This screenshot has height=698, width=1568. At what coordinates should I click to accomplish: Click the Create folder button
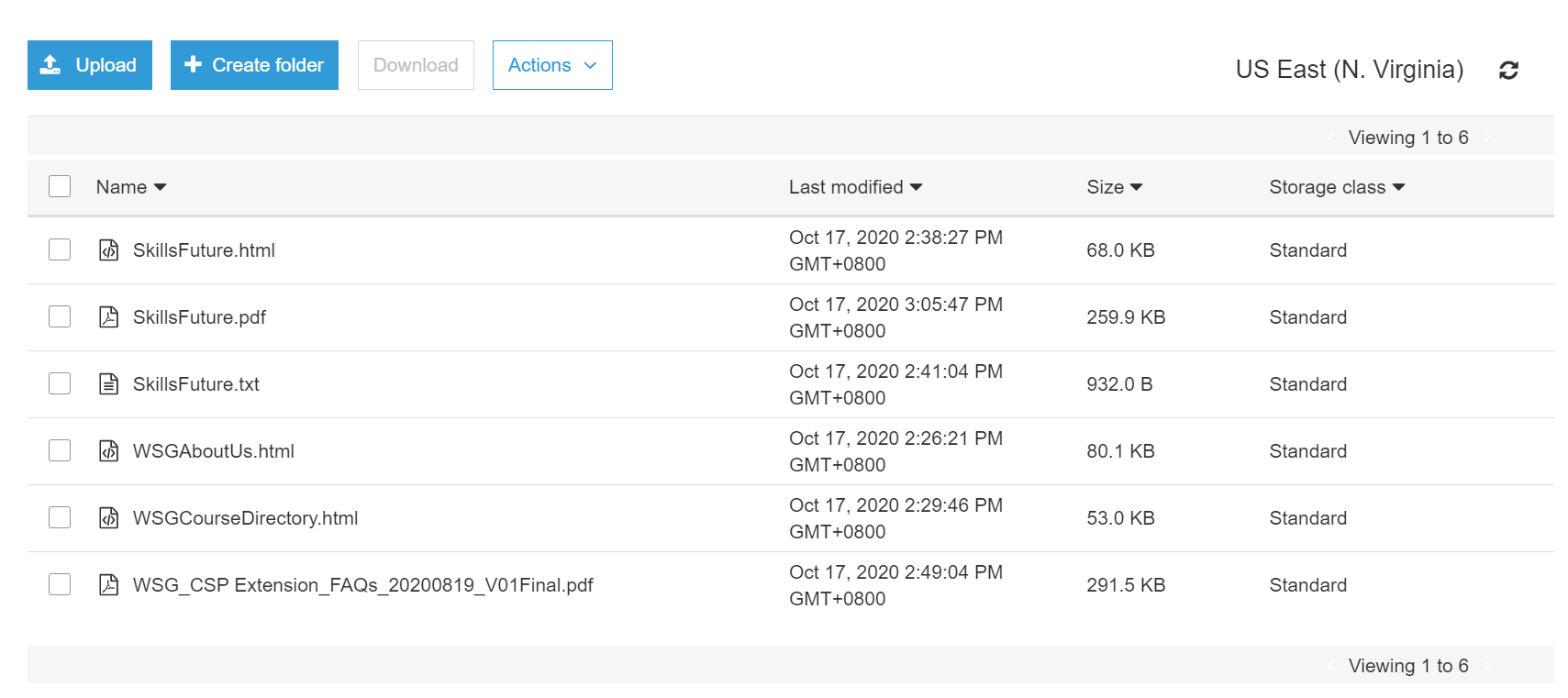click(x=254, y=65)
